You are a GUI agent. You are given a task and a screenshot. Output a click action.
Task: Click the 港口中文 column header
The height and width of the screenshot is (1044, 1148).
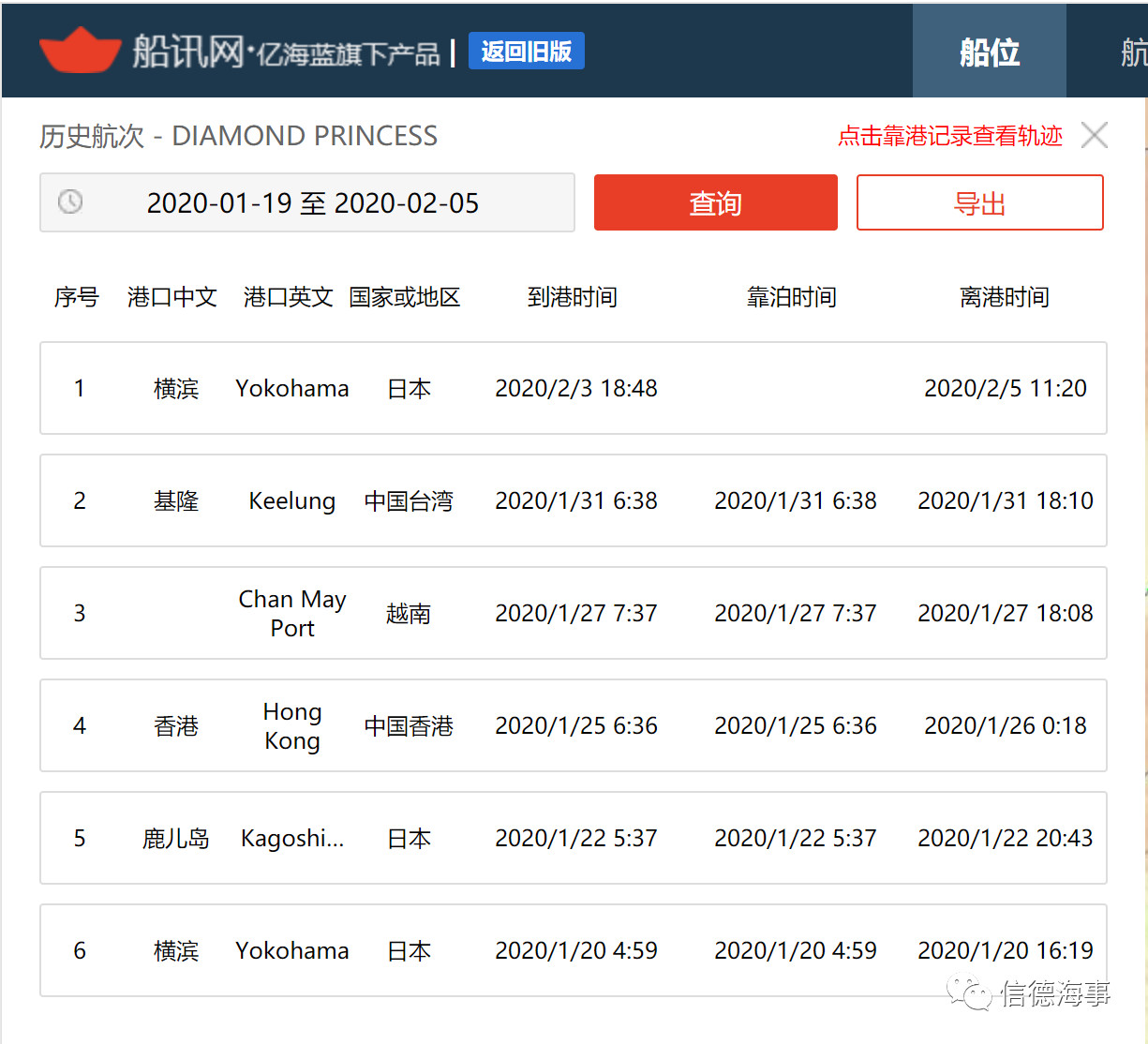pyautogui.click(x=172, y=297)
